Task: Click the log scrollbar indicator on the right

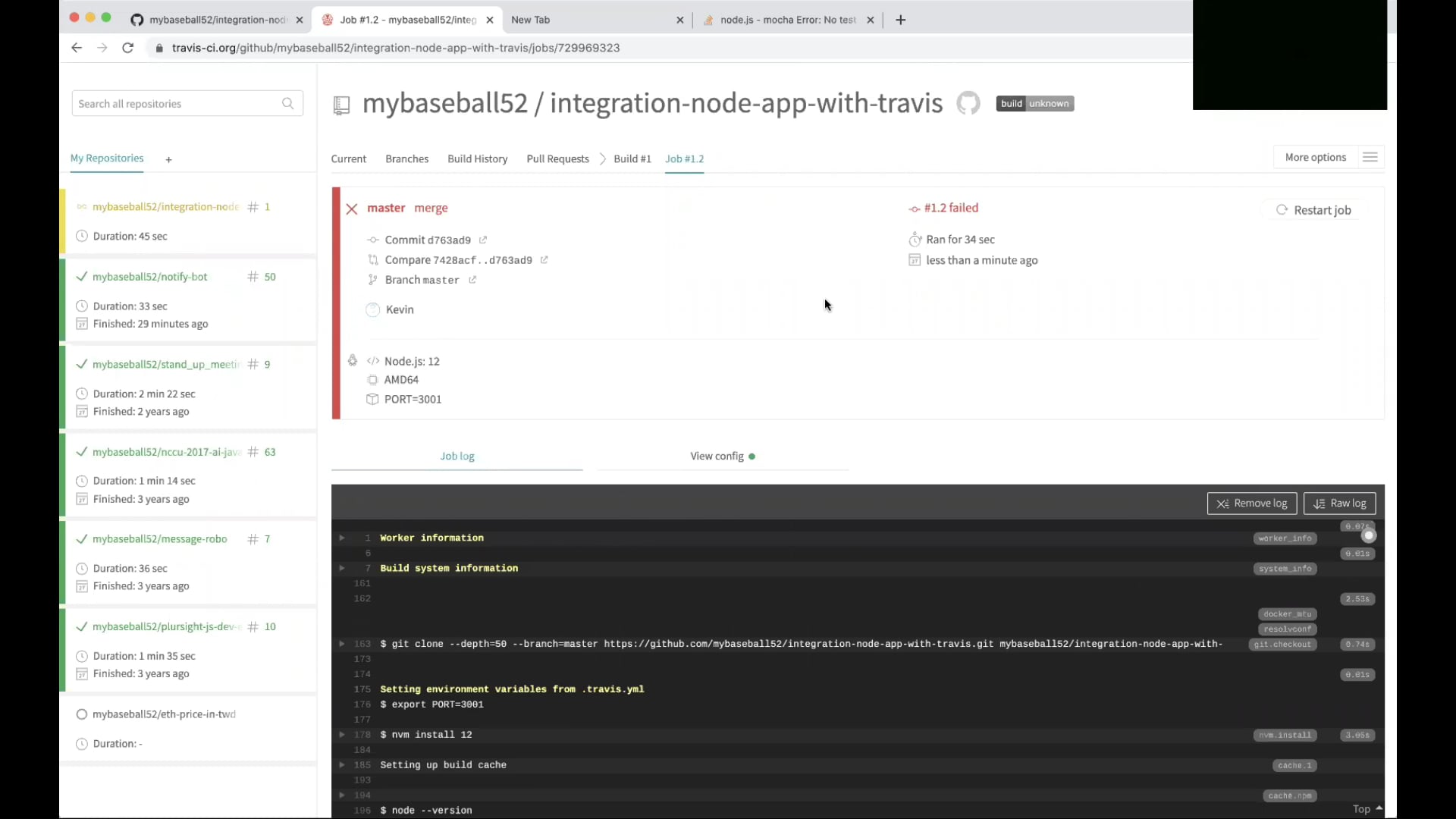Action: [x=1368, y=535]
